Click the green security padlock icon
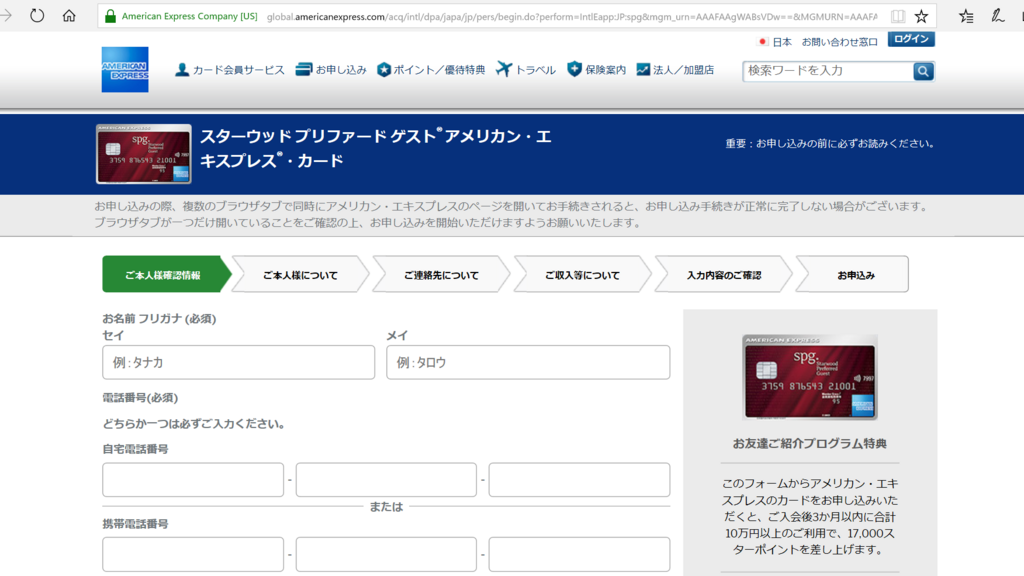Screen dimensions: 1024x576 pyautogui.click(x=110, y=16)
